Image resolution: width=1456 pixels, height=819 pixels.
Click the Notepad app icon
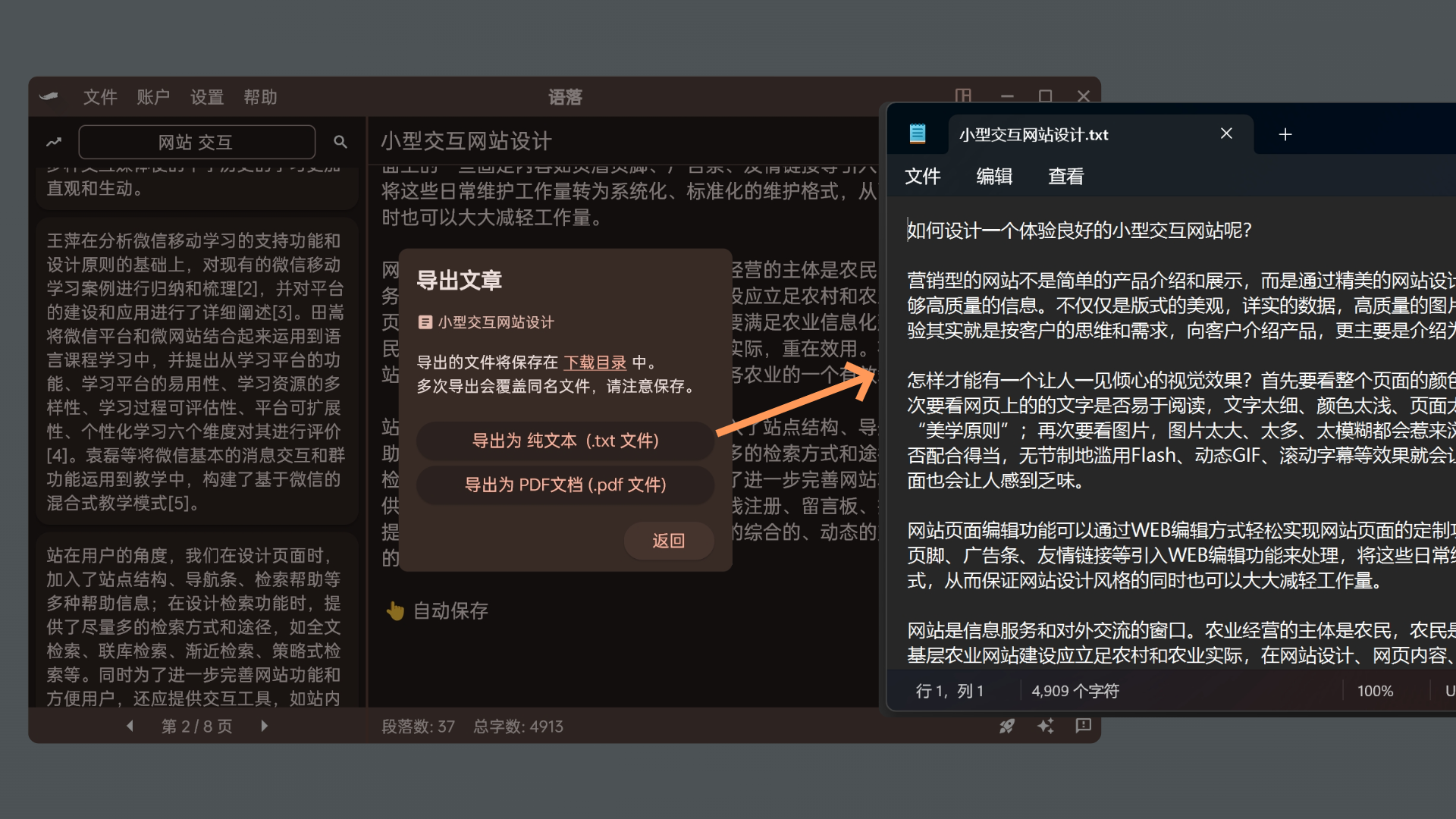(918, 134)
